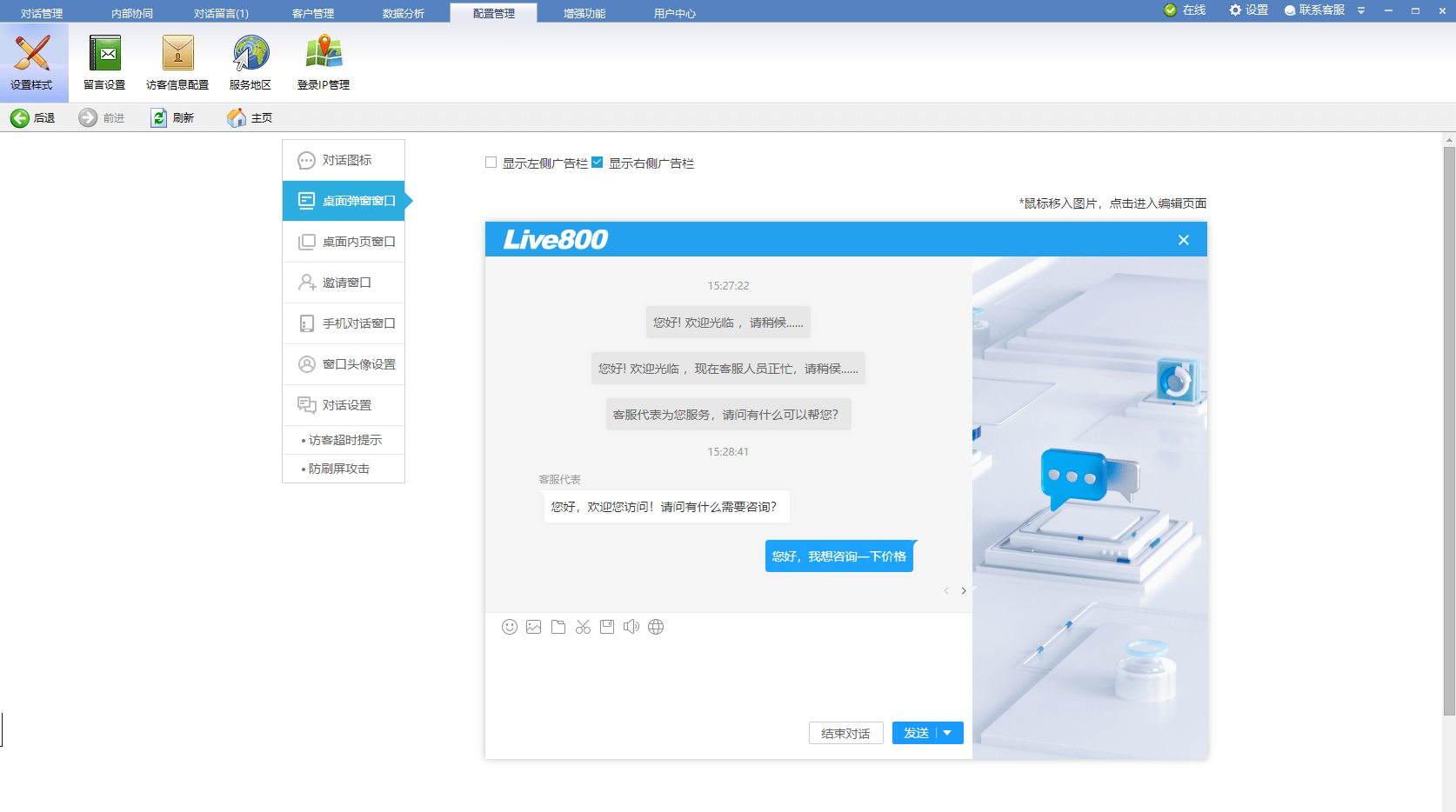The height and width of the screenshot is (812, 1456).
Task: Click in the chat message input area
Action: tap(729, 680)
